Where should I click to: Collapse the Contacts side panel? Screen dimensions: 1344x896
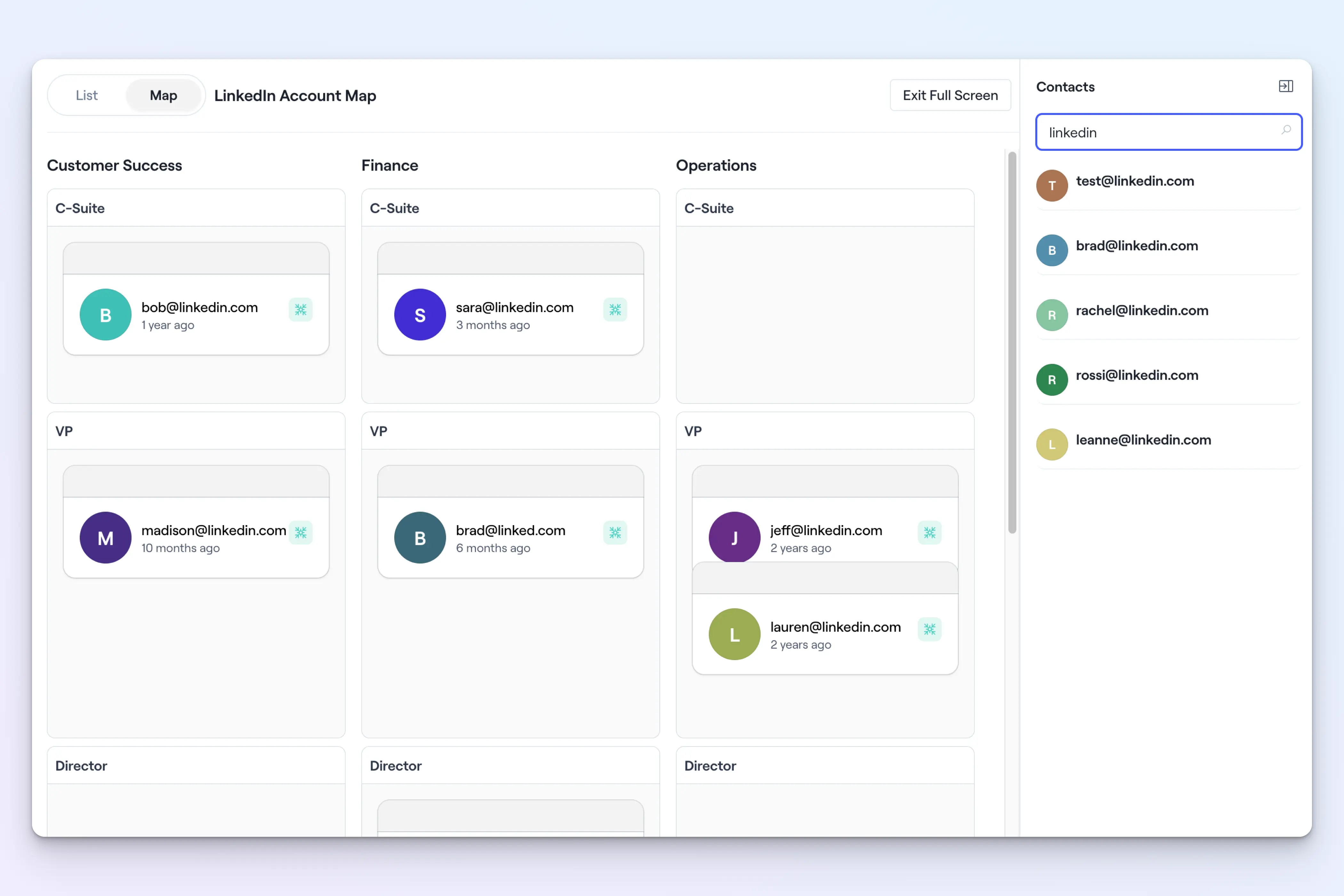click(1285, 86)
